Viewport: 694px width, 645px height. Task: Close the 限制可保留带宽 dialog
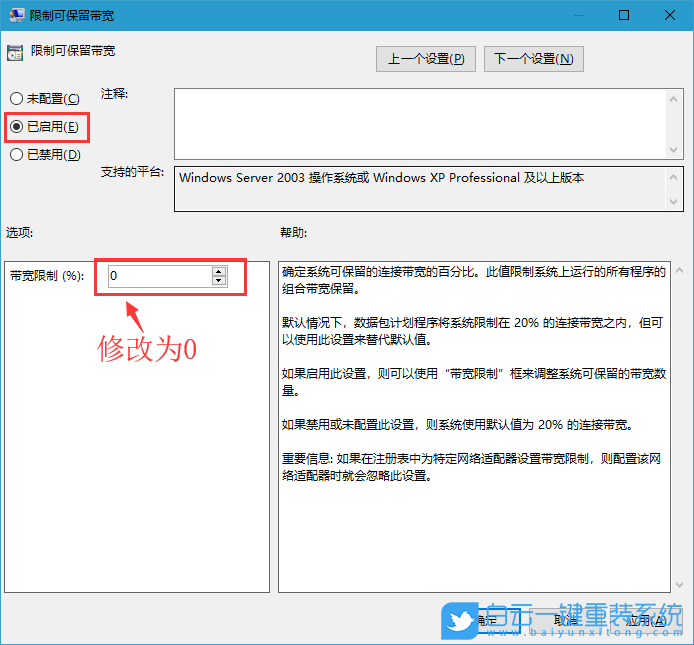pos(670,15)
